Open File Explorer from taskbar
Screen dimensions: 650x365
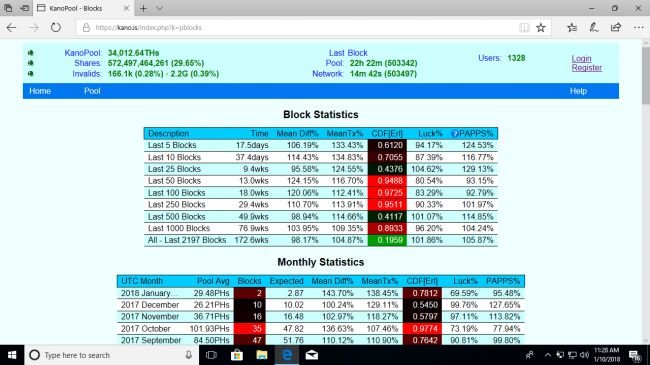pyautogui.click(x=262, y=355)
